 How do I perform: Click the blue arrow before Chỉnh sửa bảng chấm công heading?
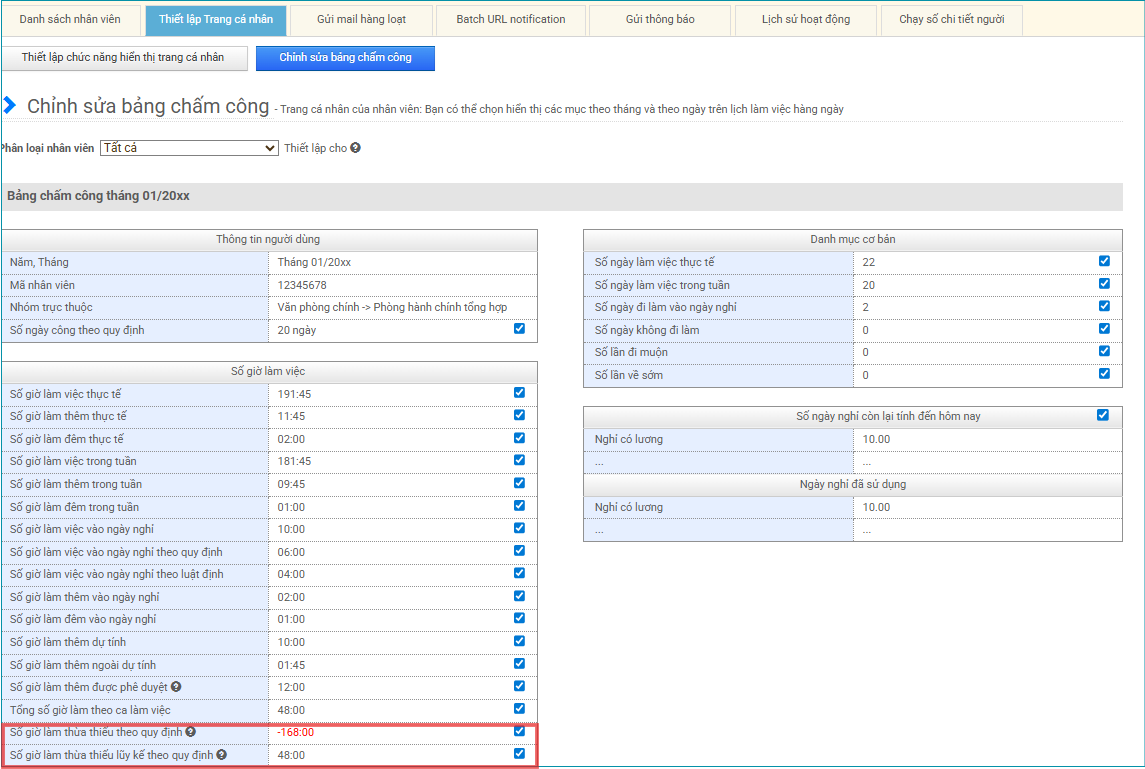(10, 106)
